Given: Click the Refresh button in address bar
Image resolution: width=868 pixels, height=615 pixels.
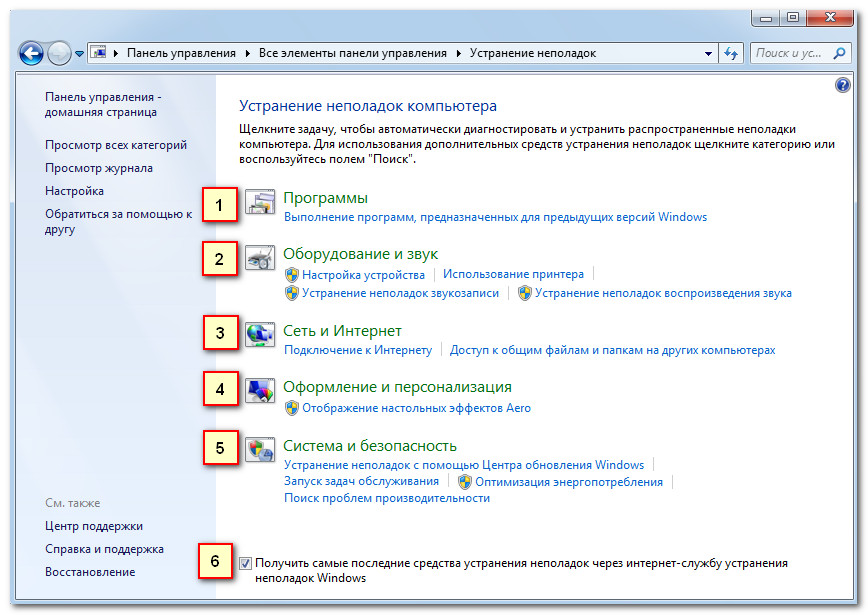Looking at the screenshot, I should click(x=731, y=54).
